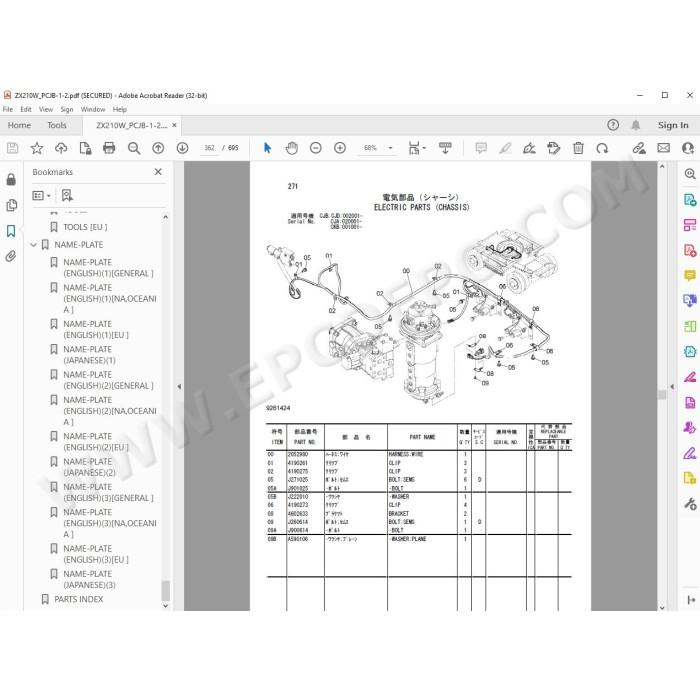
Task: Switch to the Tools tab
Action: [x=57, y=125]
